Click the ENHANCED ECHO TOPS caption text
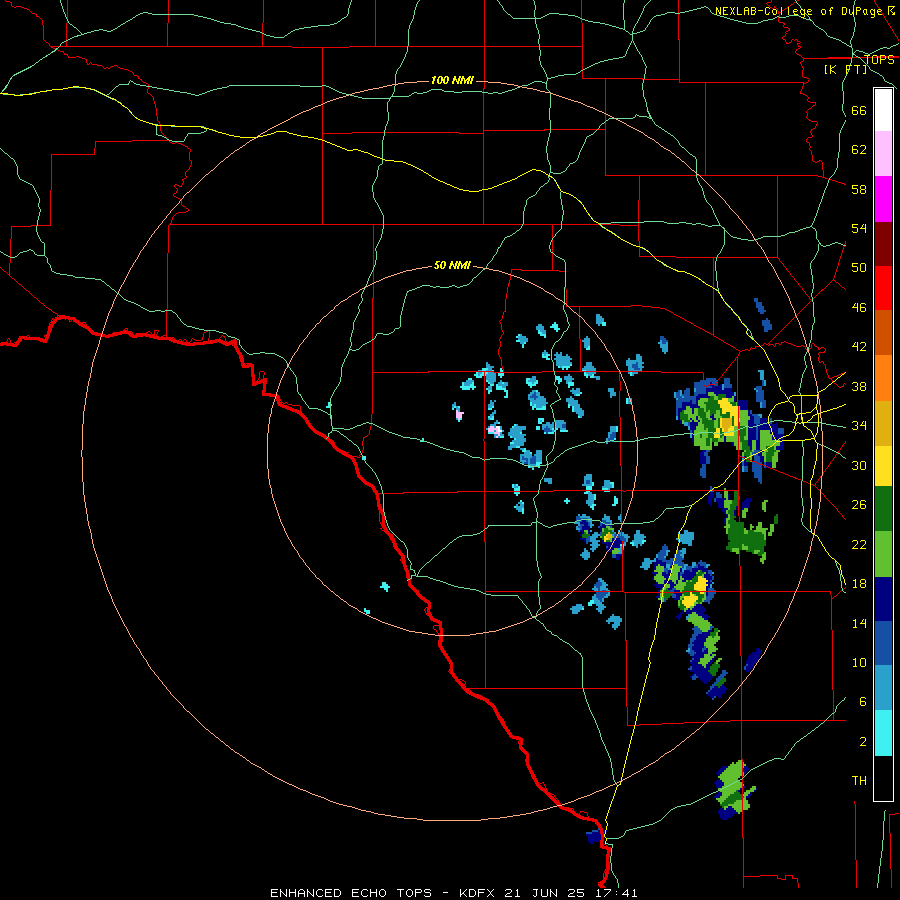Viewport: 900px width, 900px height. (351, 893)
